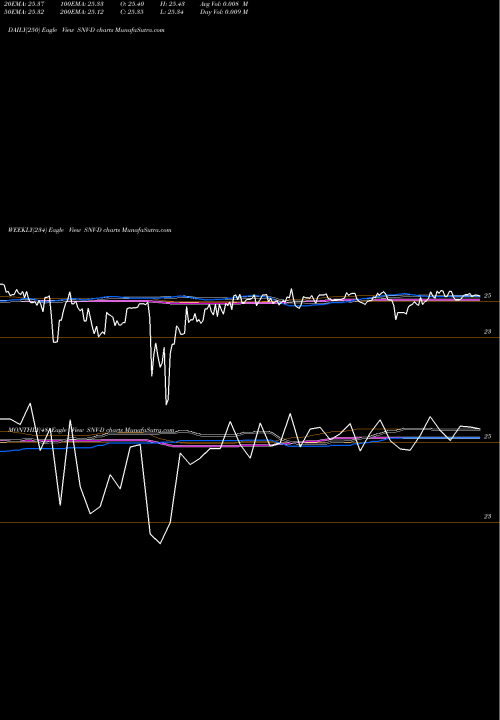The height and width of the screenshot is (720, 500).
Task: Click the 20EMA value readout
Action: 24,4
